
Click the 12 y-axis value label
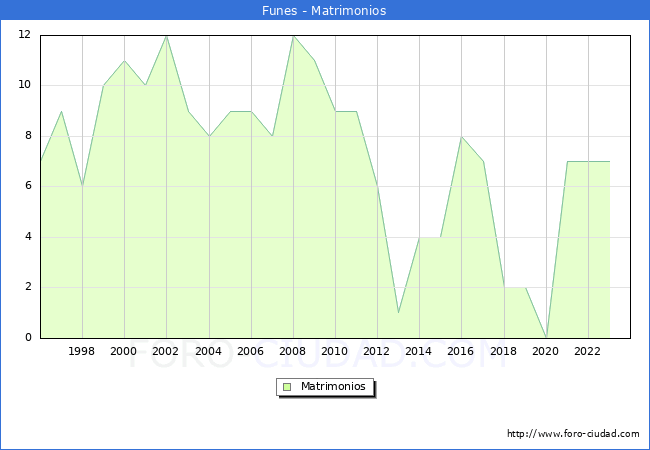24,35
